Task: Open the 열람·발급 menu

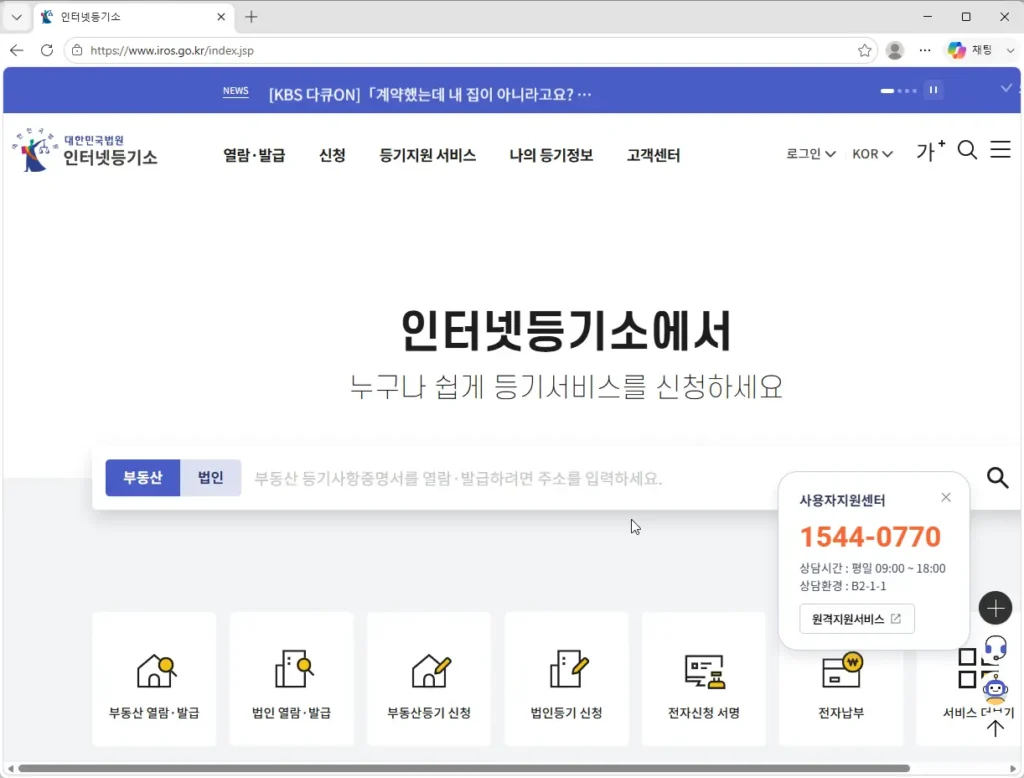Action: [x=254, y=155]
